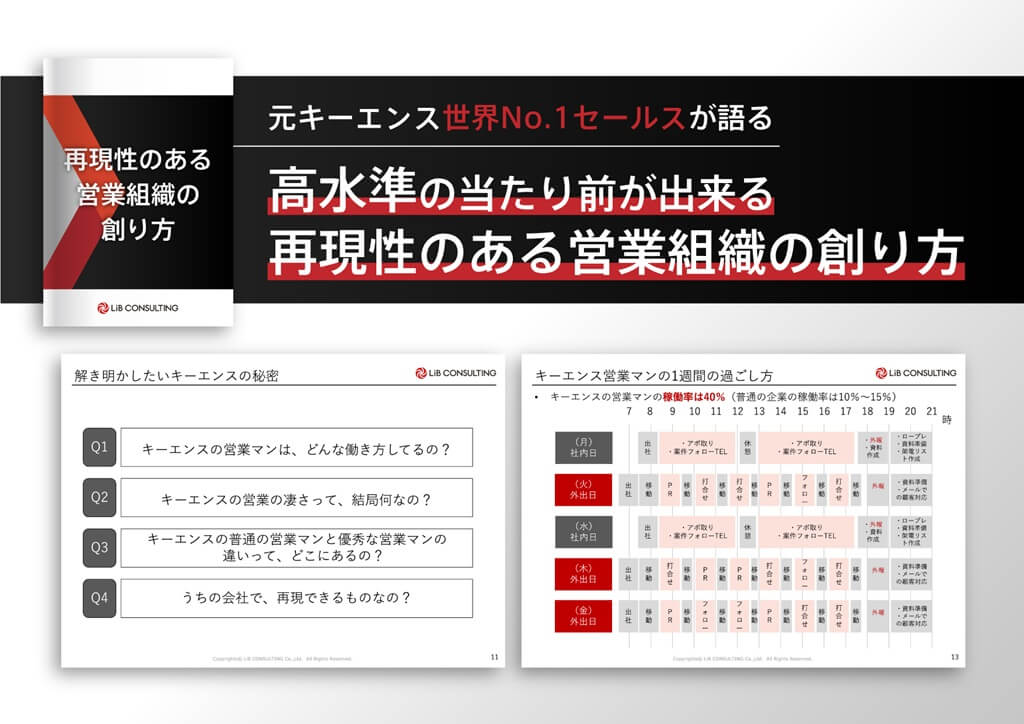Select the (火) 外出日 day label
1024x724 pixels.
pyautogui.click(x=583, y=490)
